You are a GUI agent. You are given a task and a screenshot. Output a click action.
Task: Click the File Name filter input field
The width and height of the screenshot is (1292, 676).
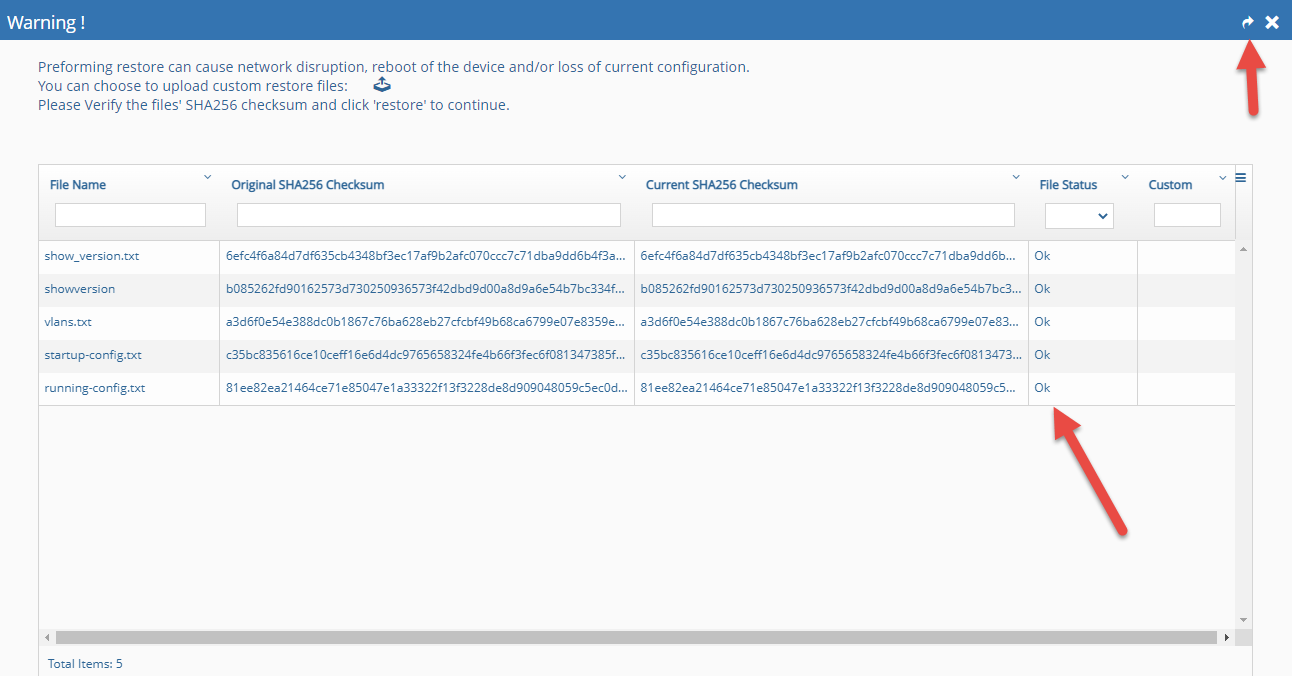[130, 215]
